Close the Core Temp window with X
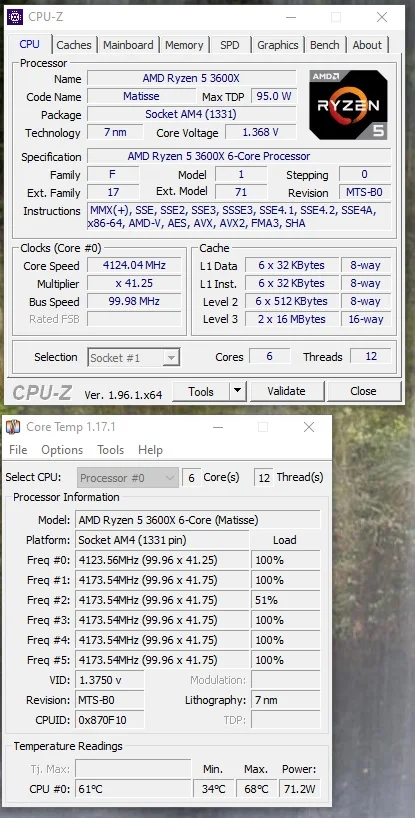The image size is (415, 818). click(309, 427)
